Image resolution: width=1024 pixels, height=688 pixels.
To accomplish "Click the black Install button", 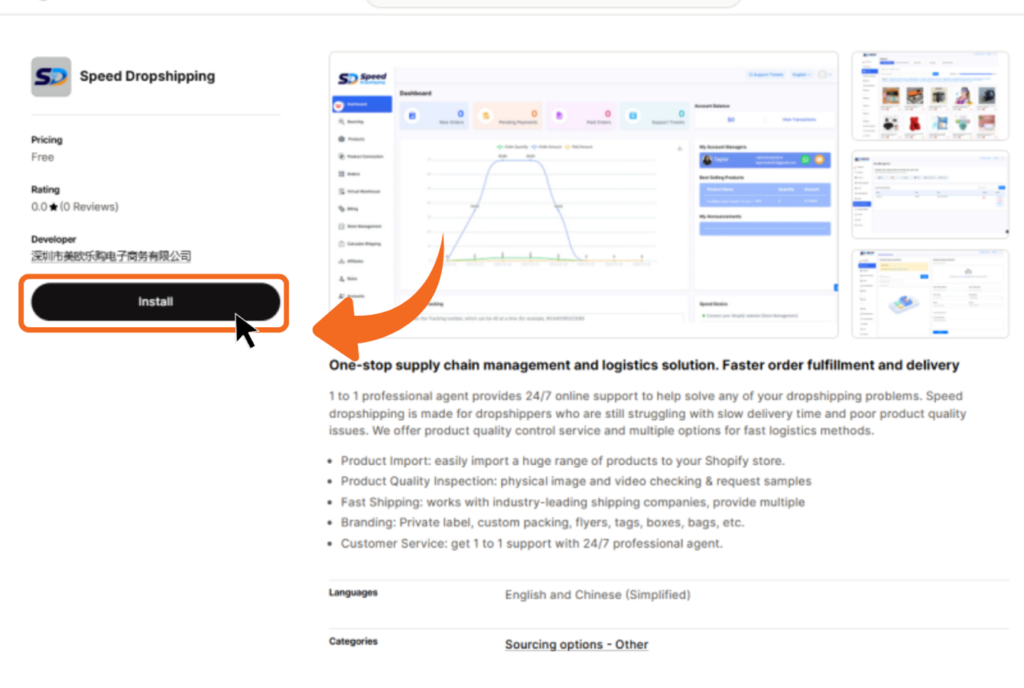I will coord(155,302).
